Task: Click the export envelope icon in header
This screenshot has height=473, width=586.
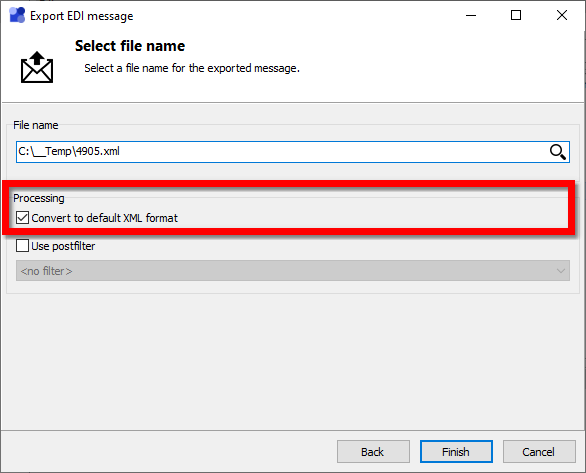Action: [37, 67]
